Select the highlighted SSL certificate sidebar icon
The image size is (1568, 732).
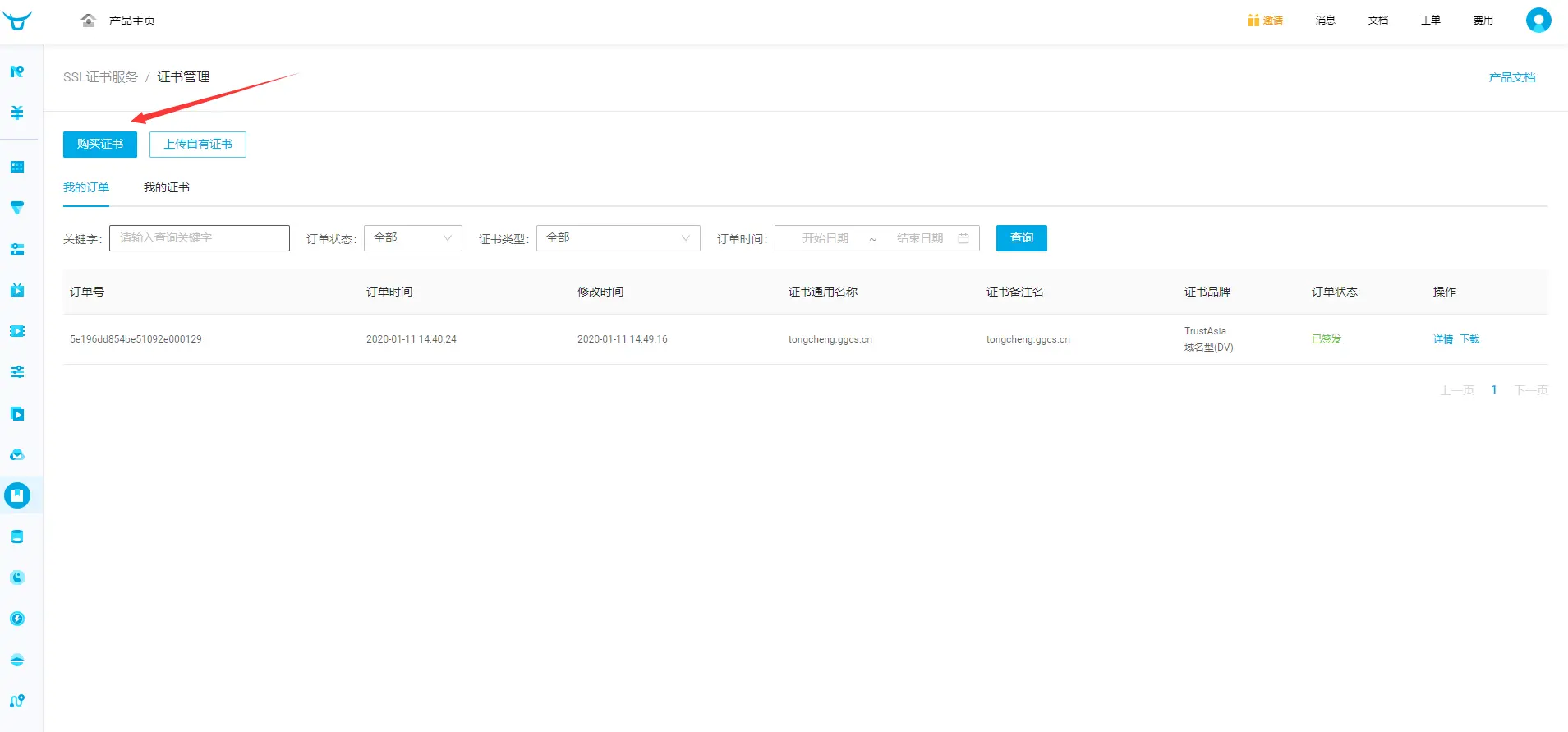pyautogui.click(x=17, y=495)
